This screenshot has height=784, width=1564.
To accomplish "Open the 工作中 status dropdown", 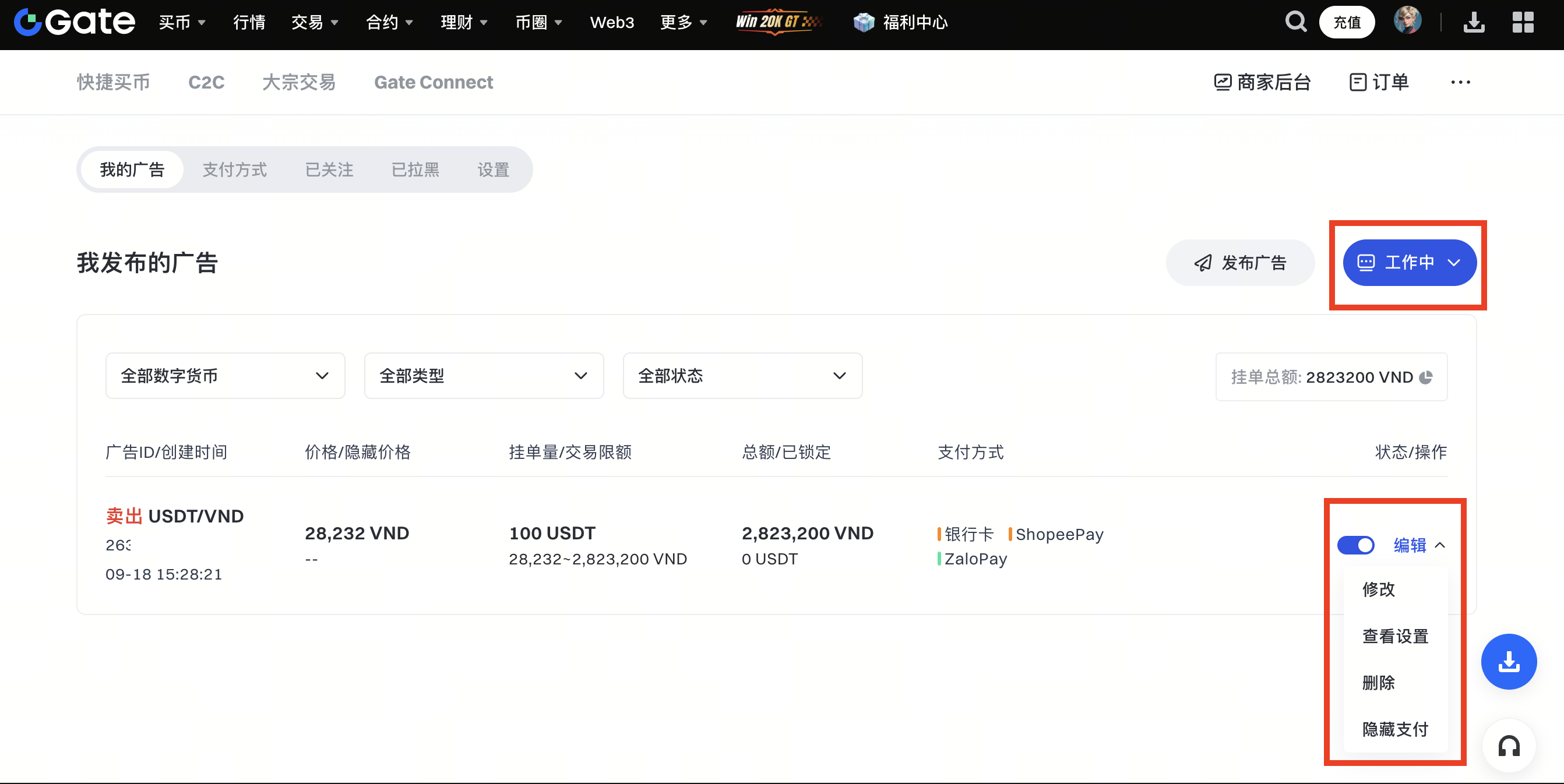I will [x=1408, y=262].
